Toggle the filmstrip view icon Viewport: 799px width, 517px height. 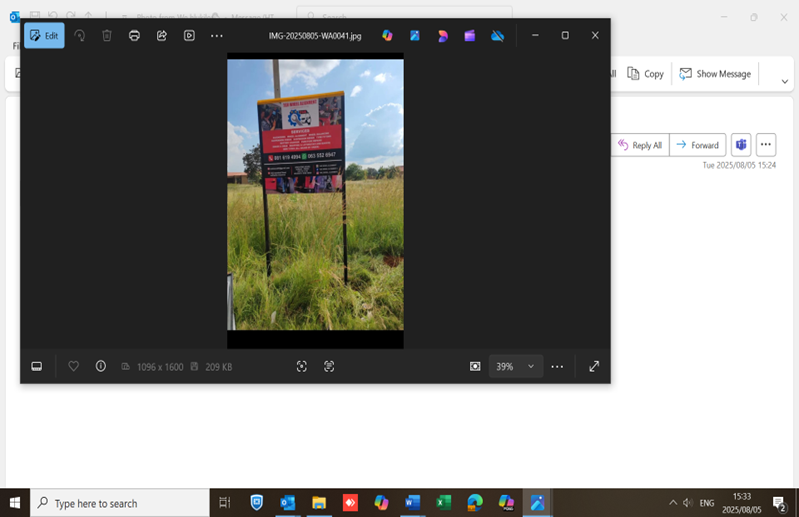(37, 367)
